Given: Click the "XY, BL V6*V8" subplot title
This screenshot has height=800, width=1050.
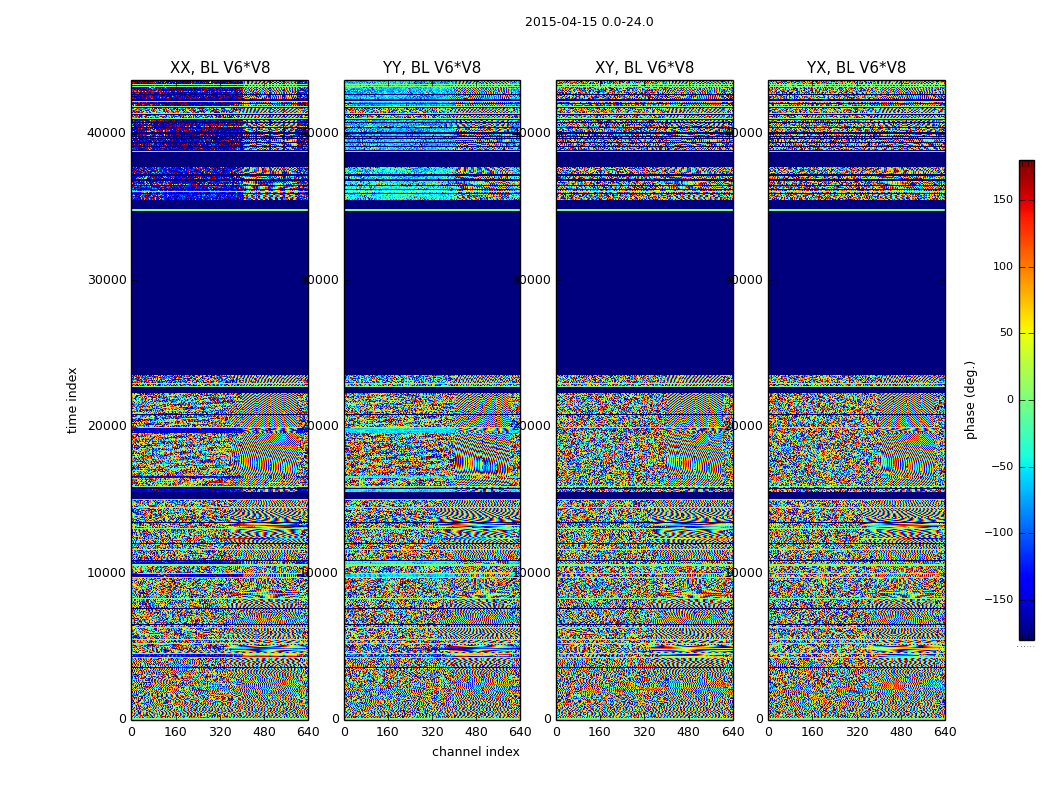Looking at the screenshot, I should click(644, 68).
